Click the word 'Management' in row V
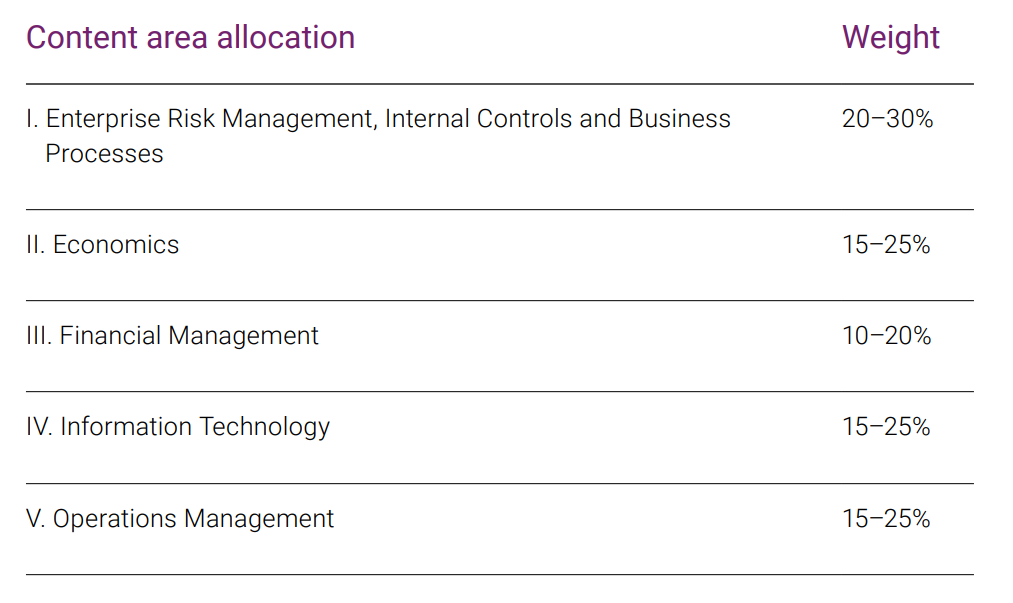 [259, 520]
